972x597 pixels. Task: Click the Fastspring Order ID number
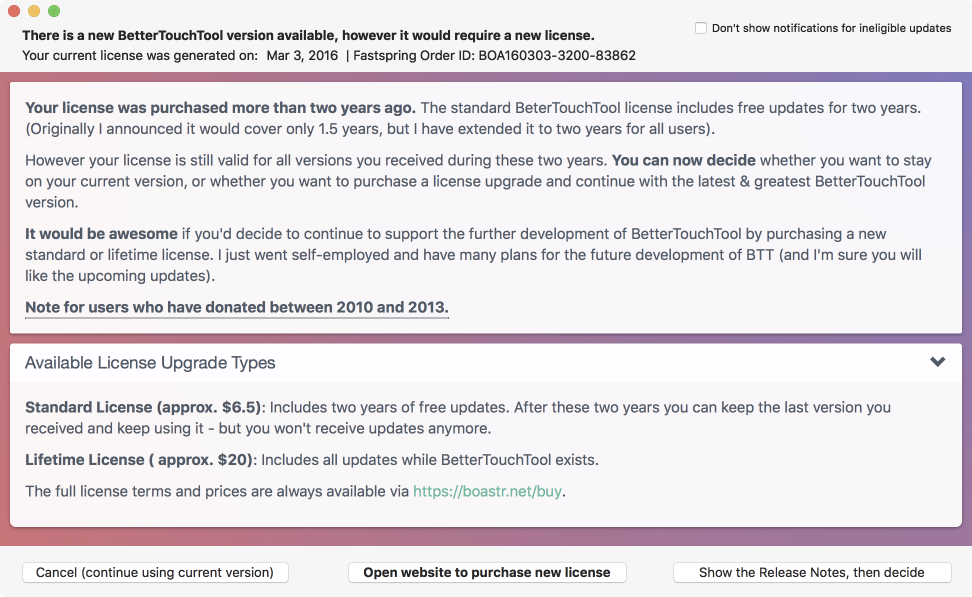coord(559,55)
